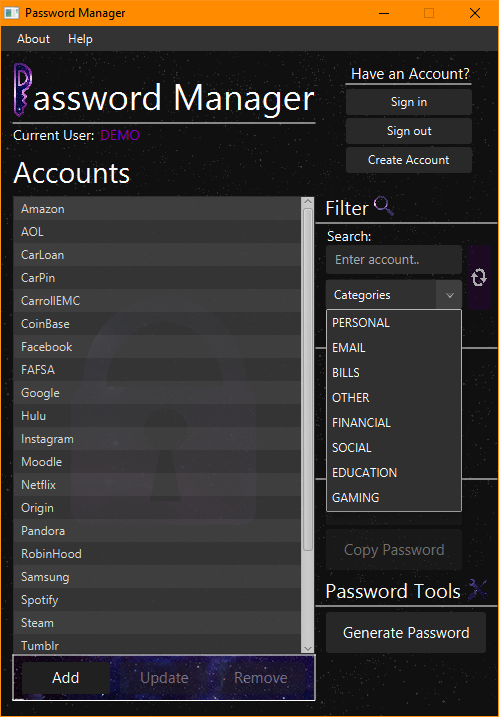The width and height of the screenshot is (499, 717).
Task: Pick OTHER category option
Action: 394,398
